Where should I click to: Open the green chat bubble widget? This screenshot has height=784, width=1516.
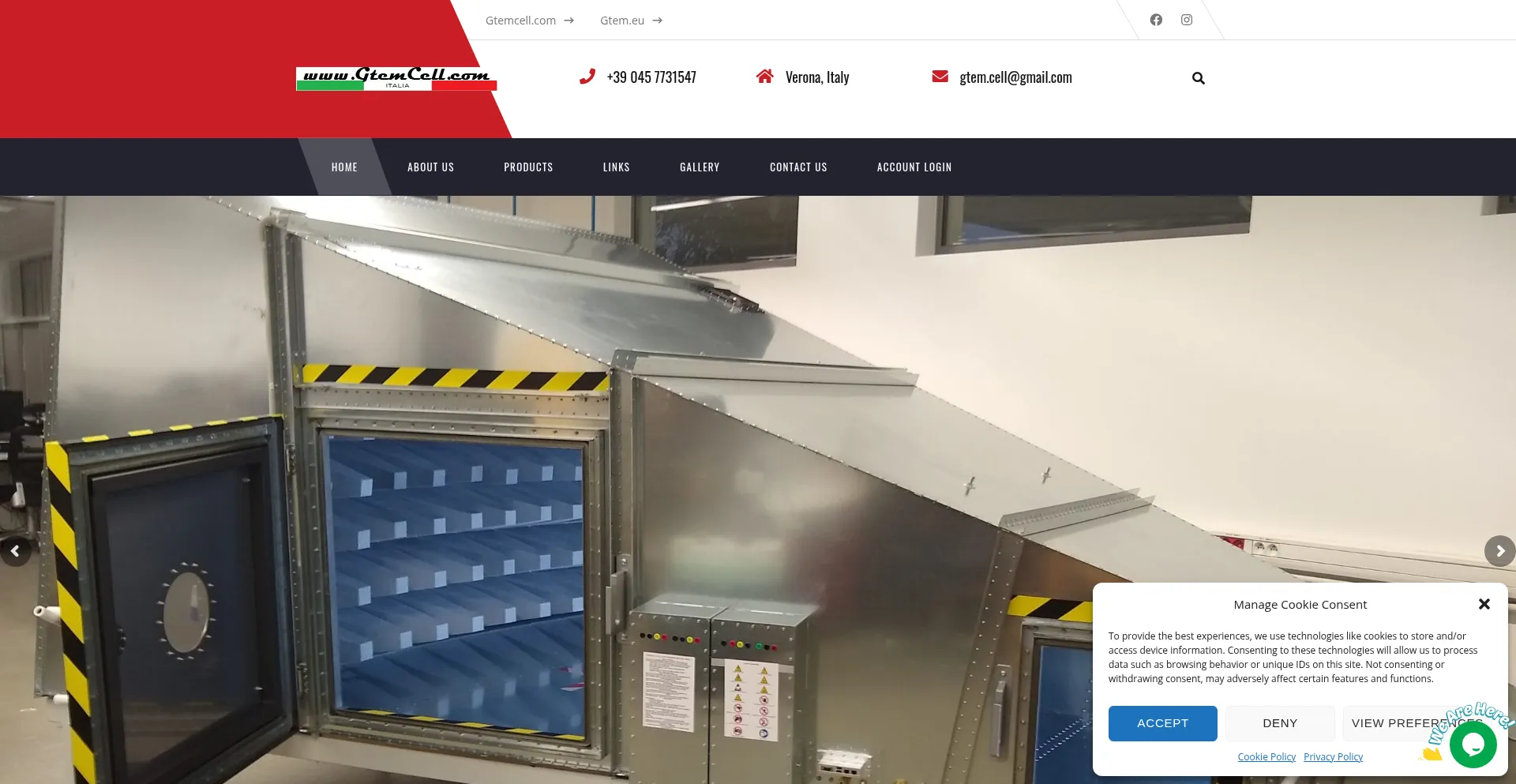(x=1473, y=744)
